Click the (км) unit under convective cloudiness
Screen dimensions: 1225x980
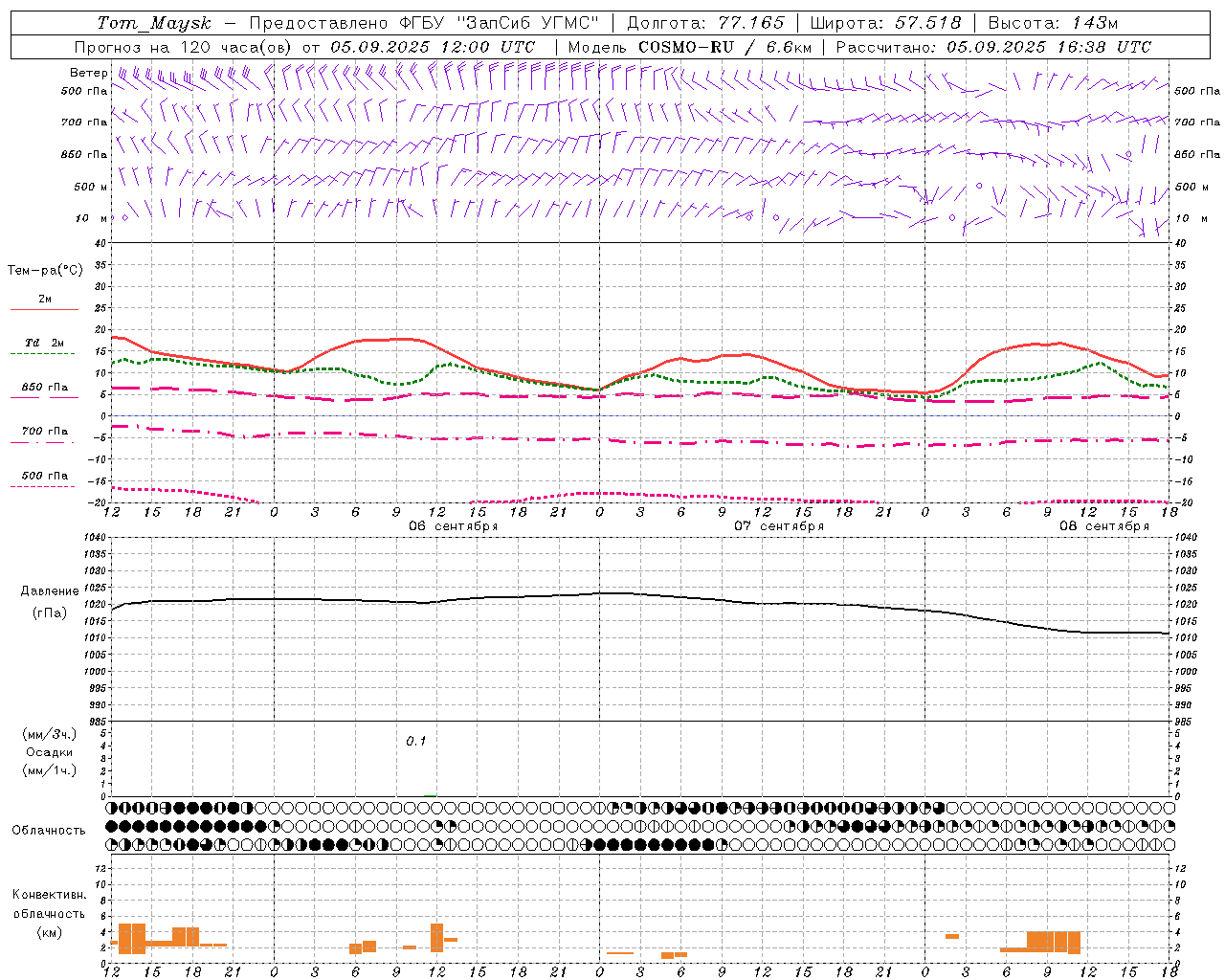click(50, 933)
